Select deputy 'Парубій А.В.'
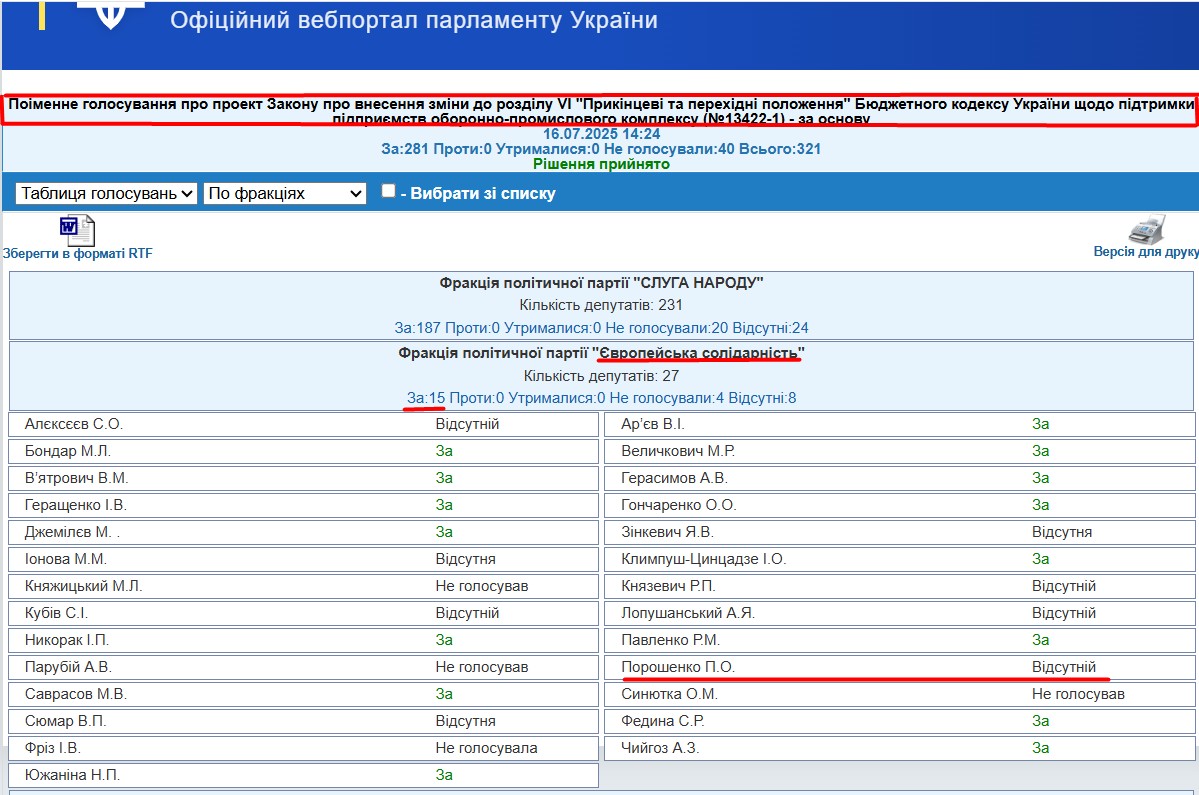 point(68,667)
